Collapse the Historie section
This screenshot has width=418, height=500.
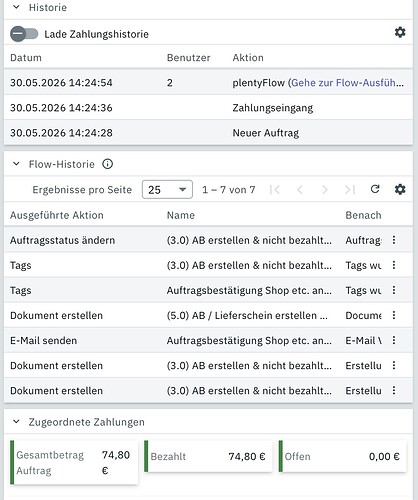pyautogui.click(x=16, y=7)
